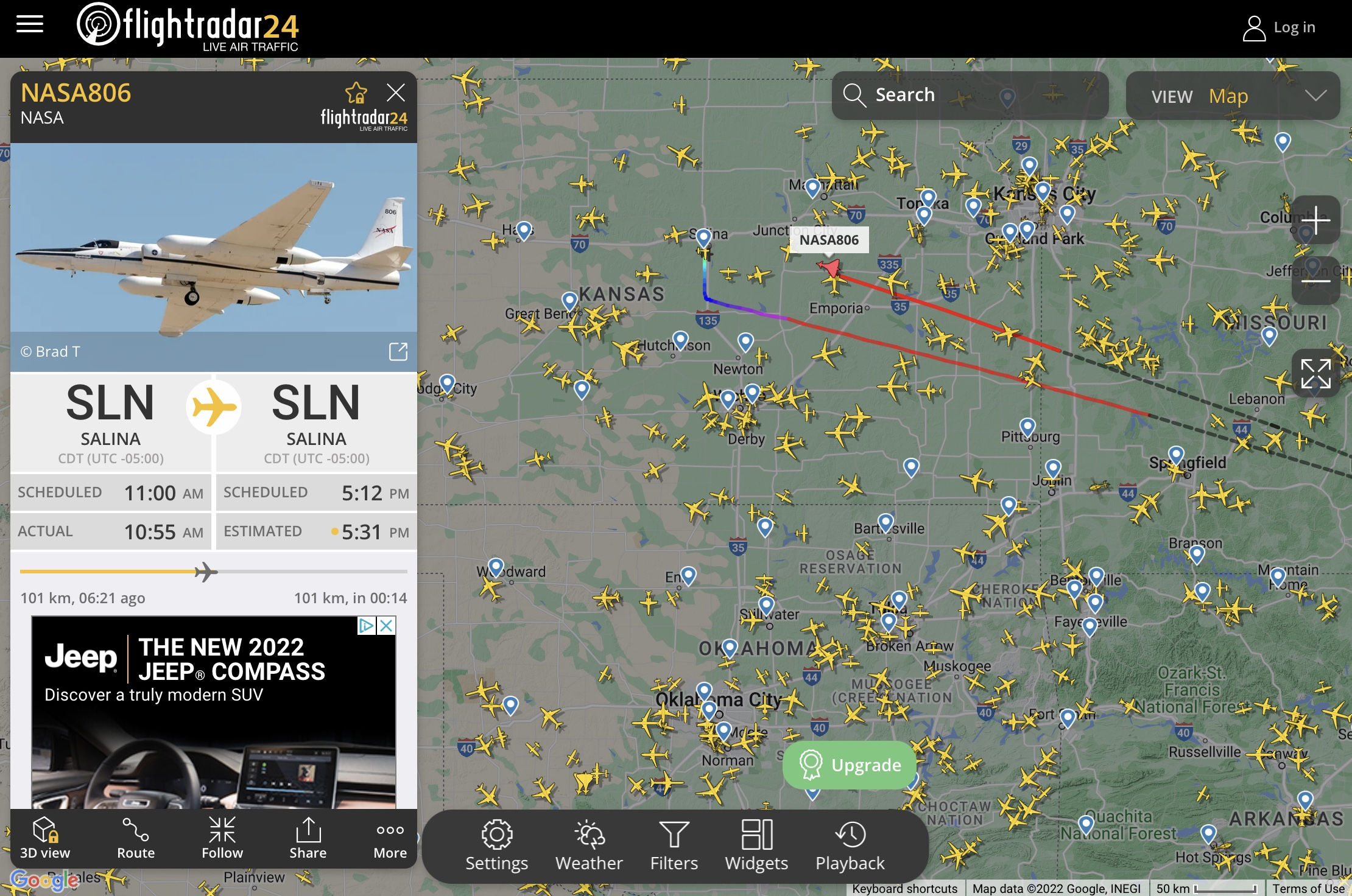The image size is (1352, 896).
Task: Start flight Playback
Action: pos(850,846)
